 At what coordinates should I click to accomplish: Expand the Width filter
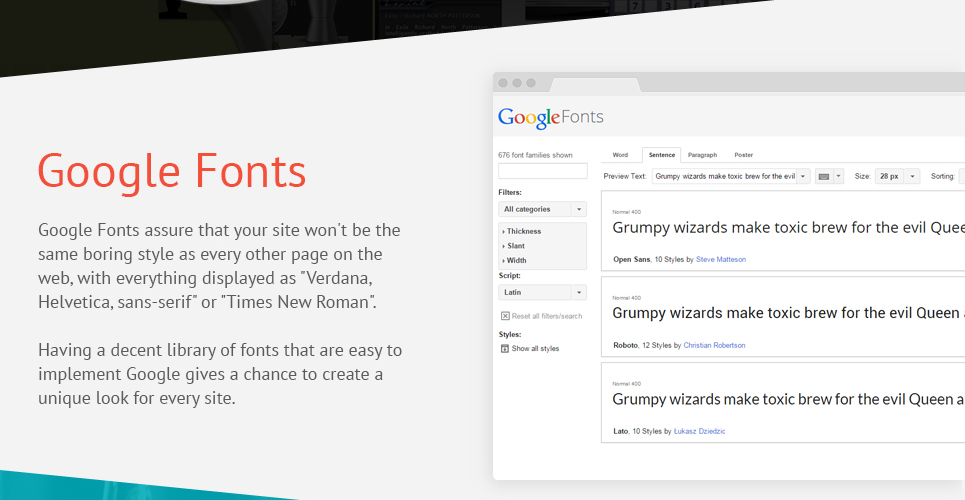[515, 260]
